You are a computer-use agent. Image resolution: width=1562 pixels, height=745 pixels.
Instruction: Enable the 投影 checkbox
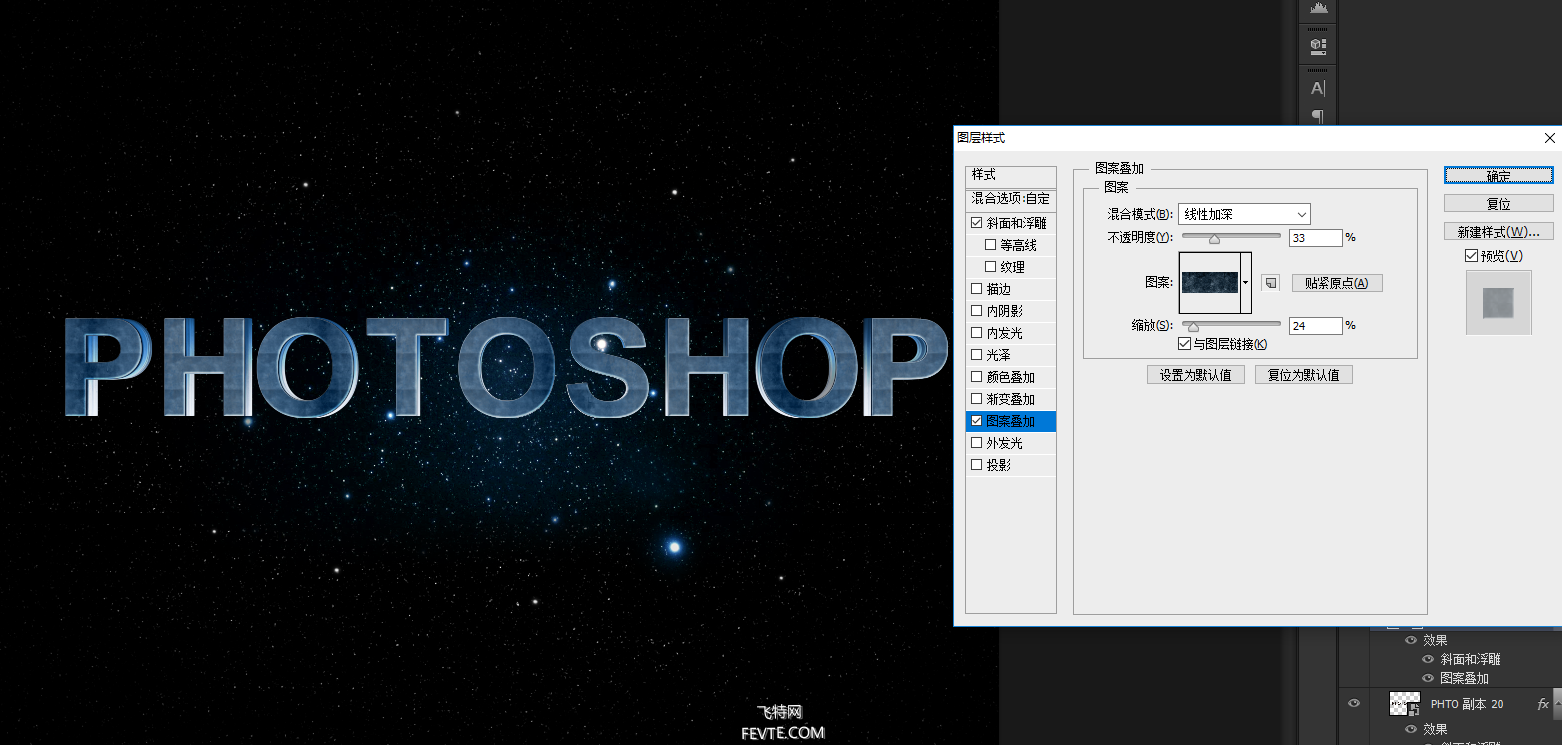click(x=977, y=465)
